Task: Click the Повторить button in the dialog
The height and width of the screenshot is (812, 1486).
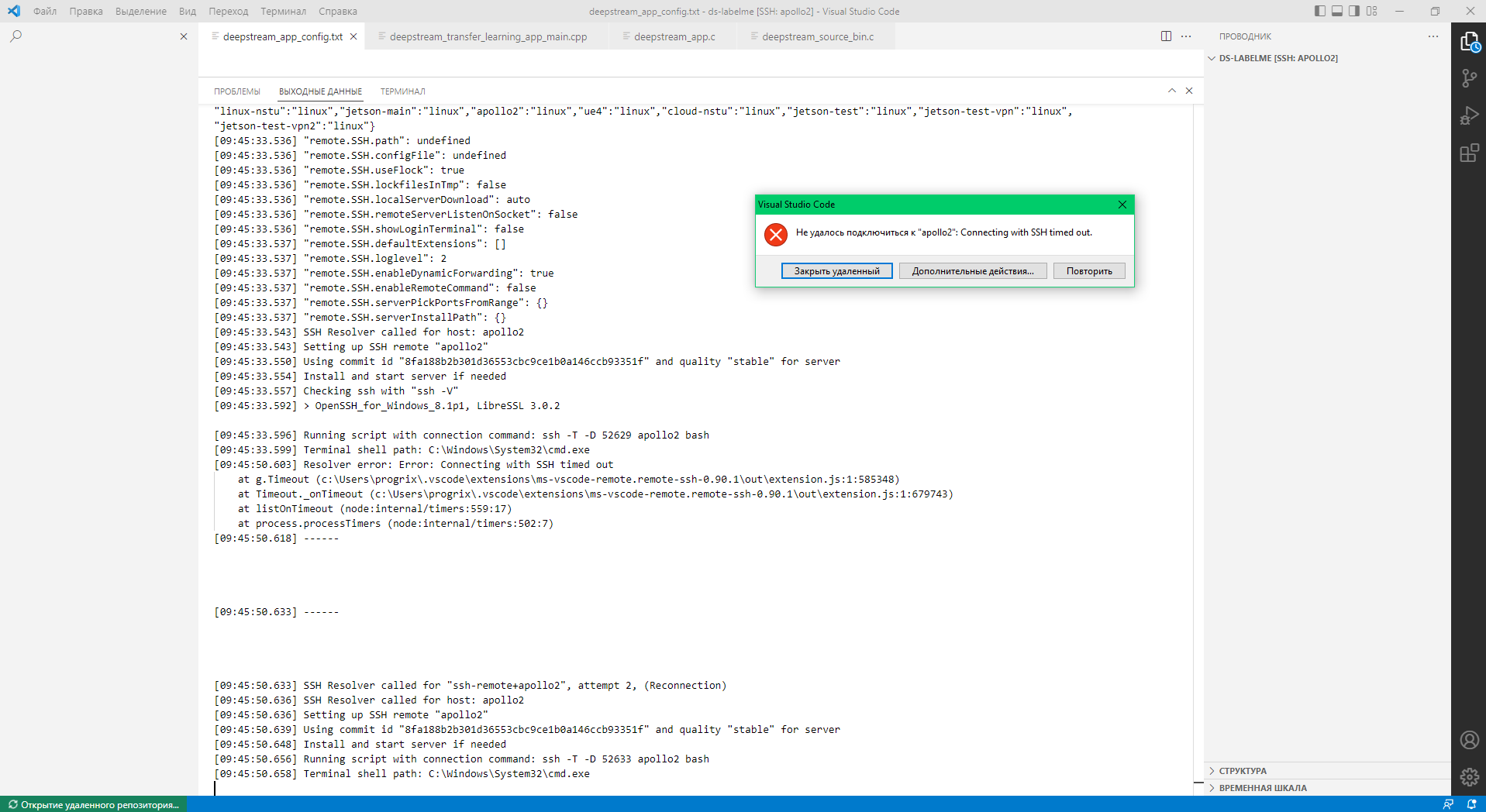Action: [1088, 270]
